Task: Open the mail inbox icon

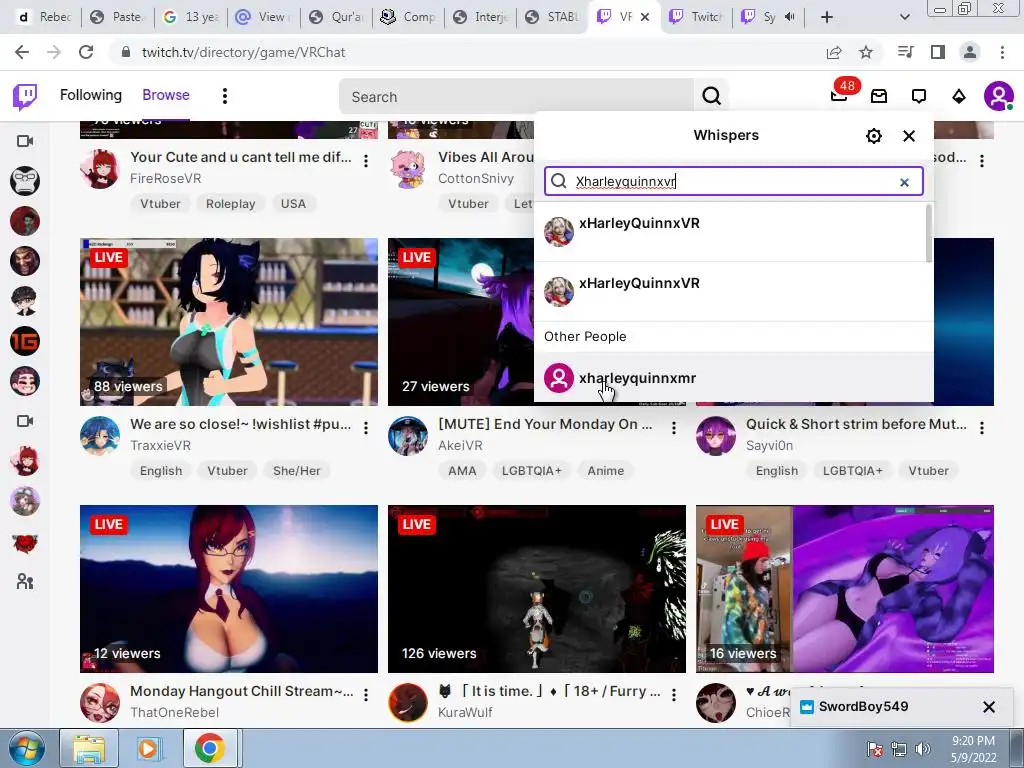Action: coord(879,97)
